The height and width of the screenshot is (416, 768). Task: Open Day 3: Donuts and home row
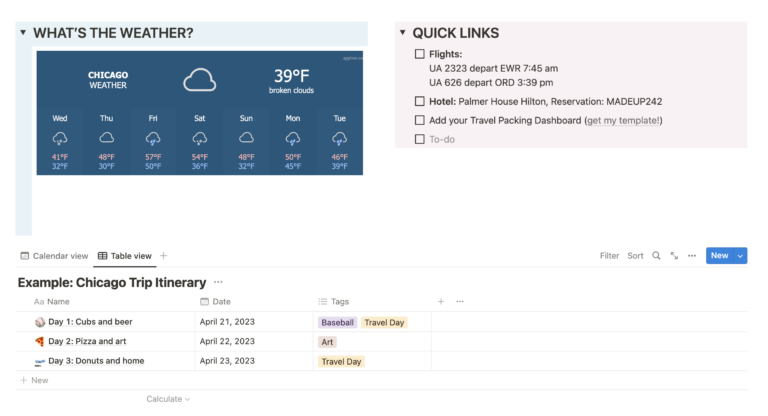(96, 361)
